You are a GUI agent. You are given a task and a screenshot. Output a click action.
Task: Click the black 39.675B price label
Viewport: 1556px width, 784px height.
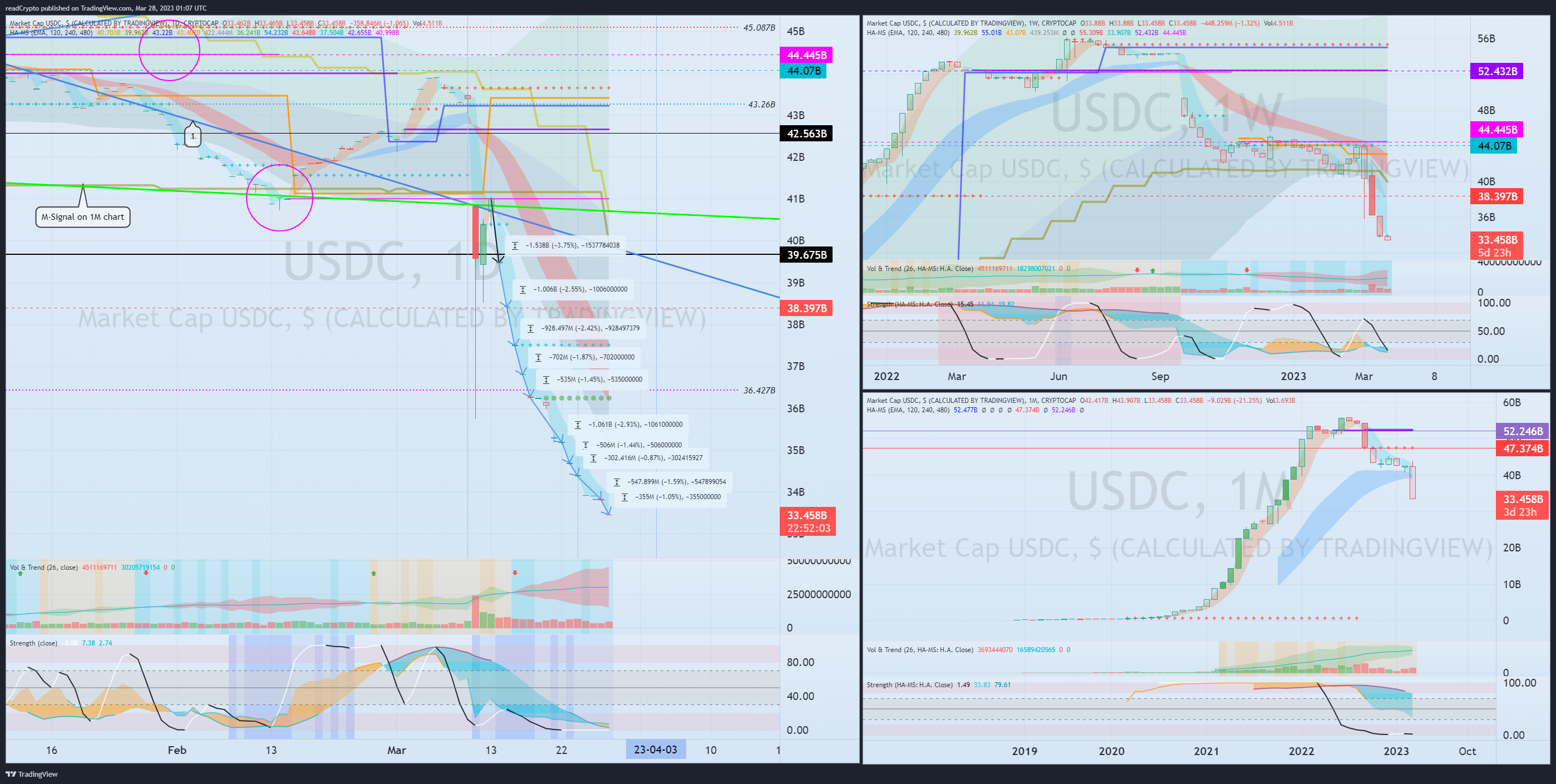806,255
